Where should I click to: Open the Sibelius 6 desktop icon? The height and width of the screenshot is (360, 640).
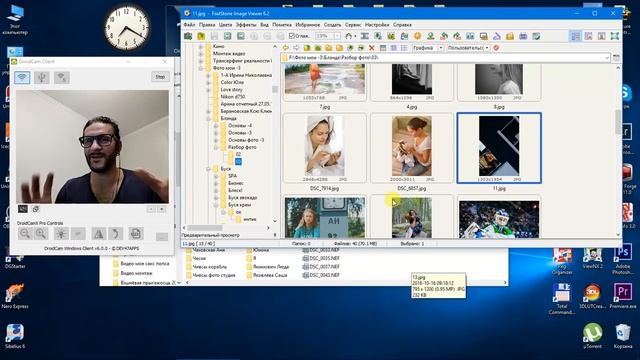pos(15,337)
